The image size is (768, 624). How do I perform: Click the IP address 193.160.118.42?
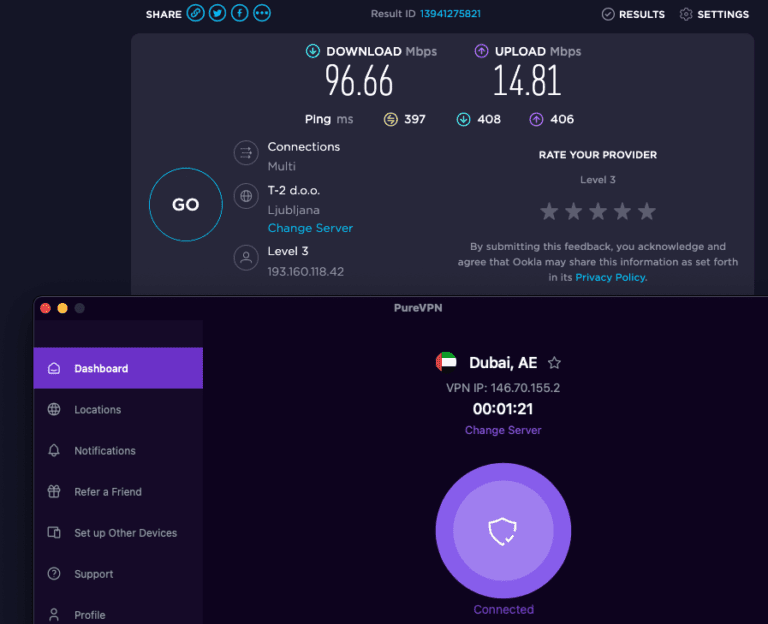pos(306,271)
